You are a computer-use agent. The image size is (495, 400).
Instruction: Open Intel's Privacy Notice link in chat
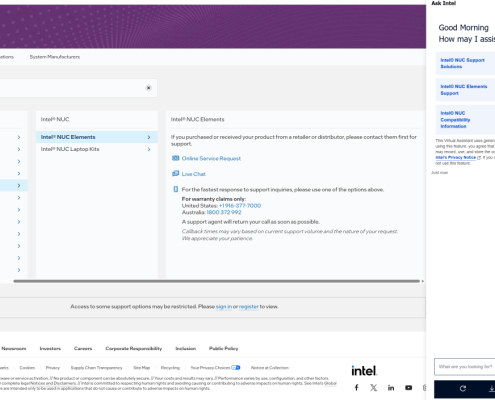coord(456,157)
